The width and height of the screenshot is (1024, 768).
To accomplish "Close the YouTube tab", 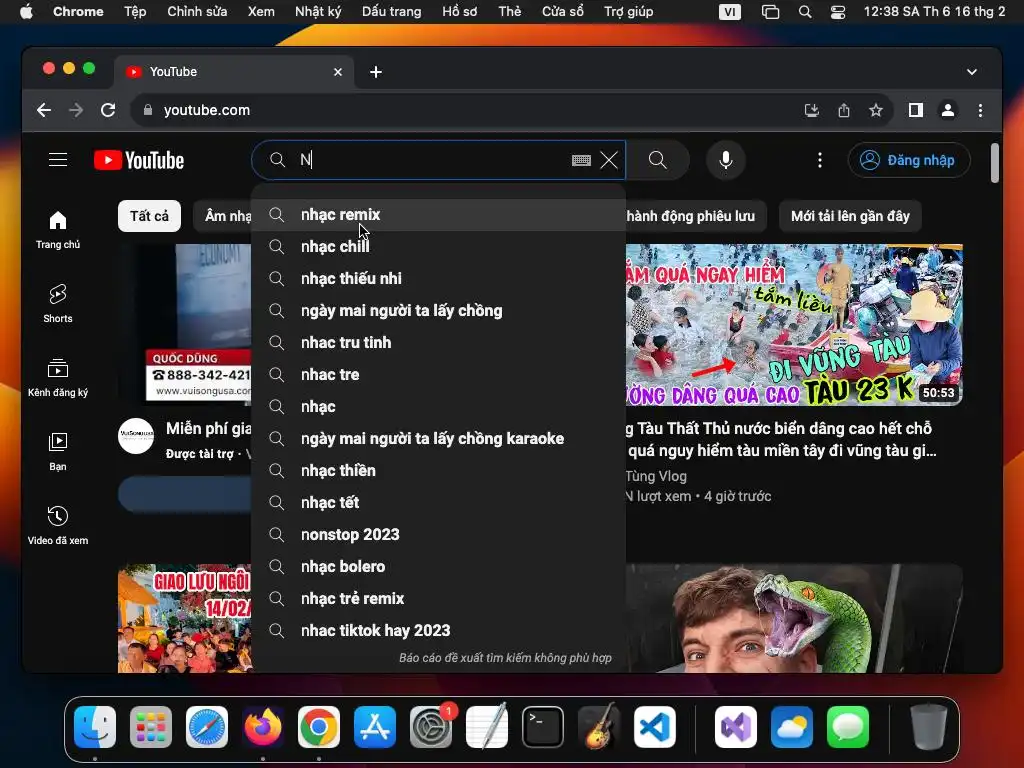I will [x=338, y=72].
